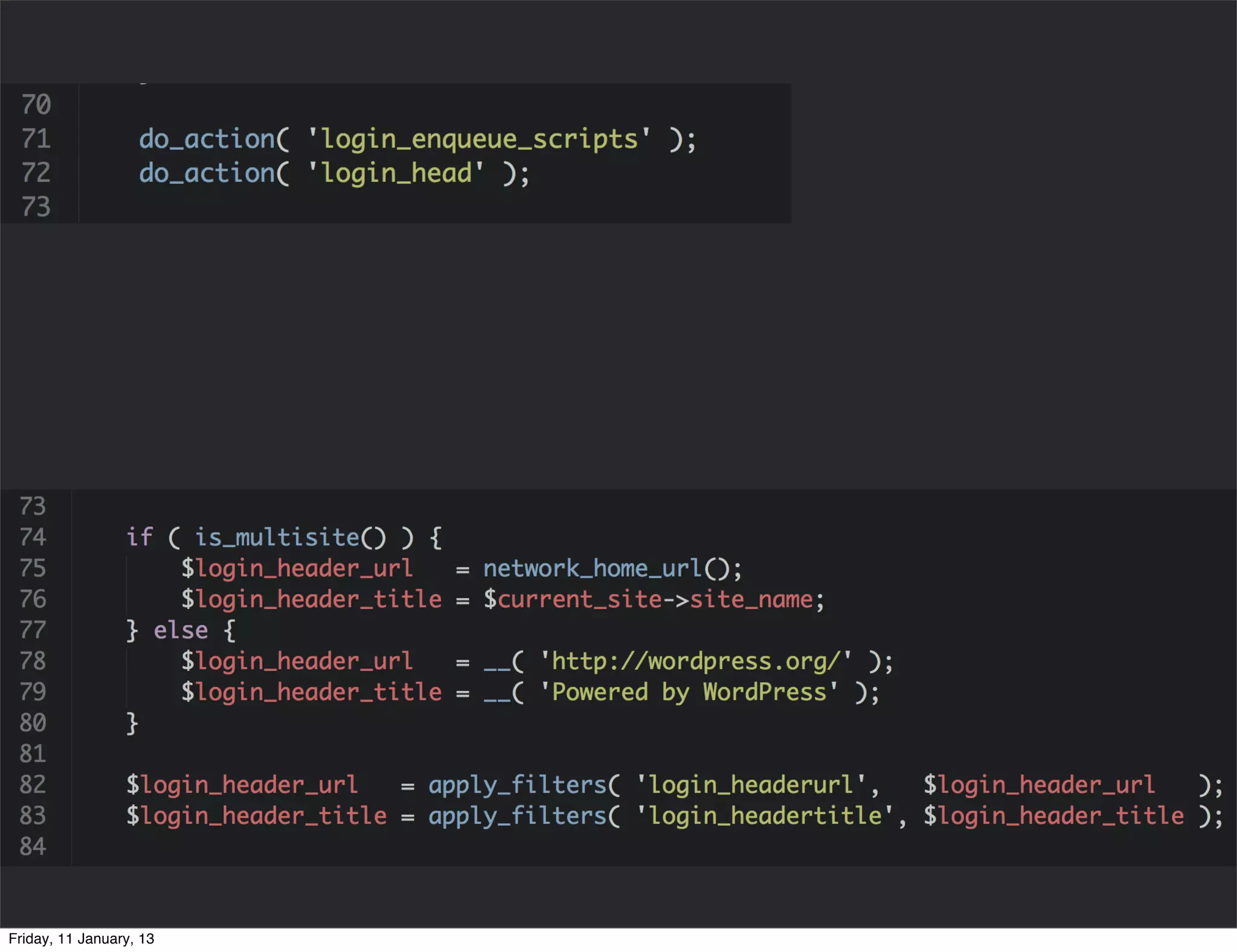Click 'http://wordpress.org/' string on line 78
The height and width of the screenshot is (952, 1237).
(x=696, y=661)
